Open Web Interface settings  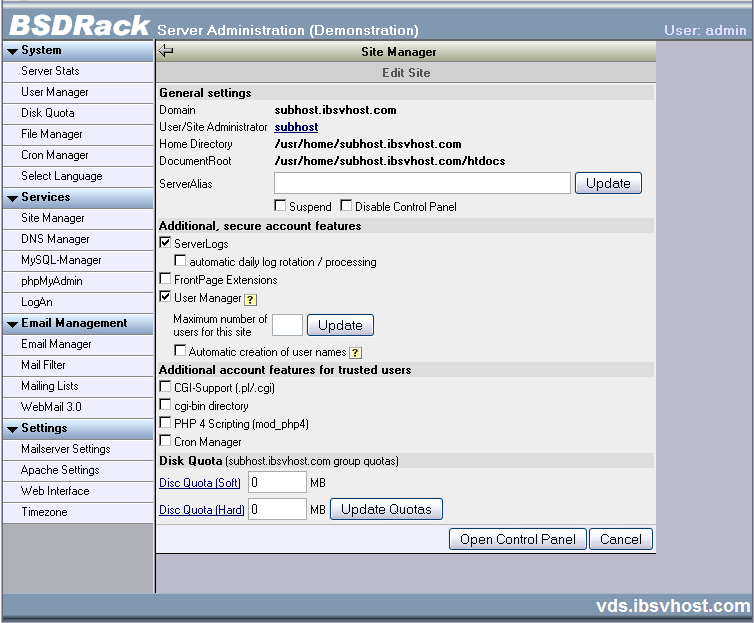click(x=78, y=491)
